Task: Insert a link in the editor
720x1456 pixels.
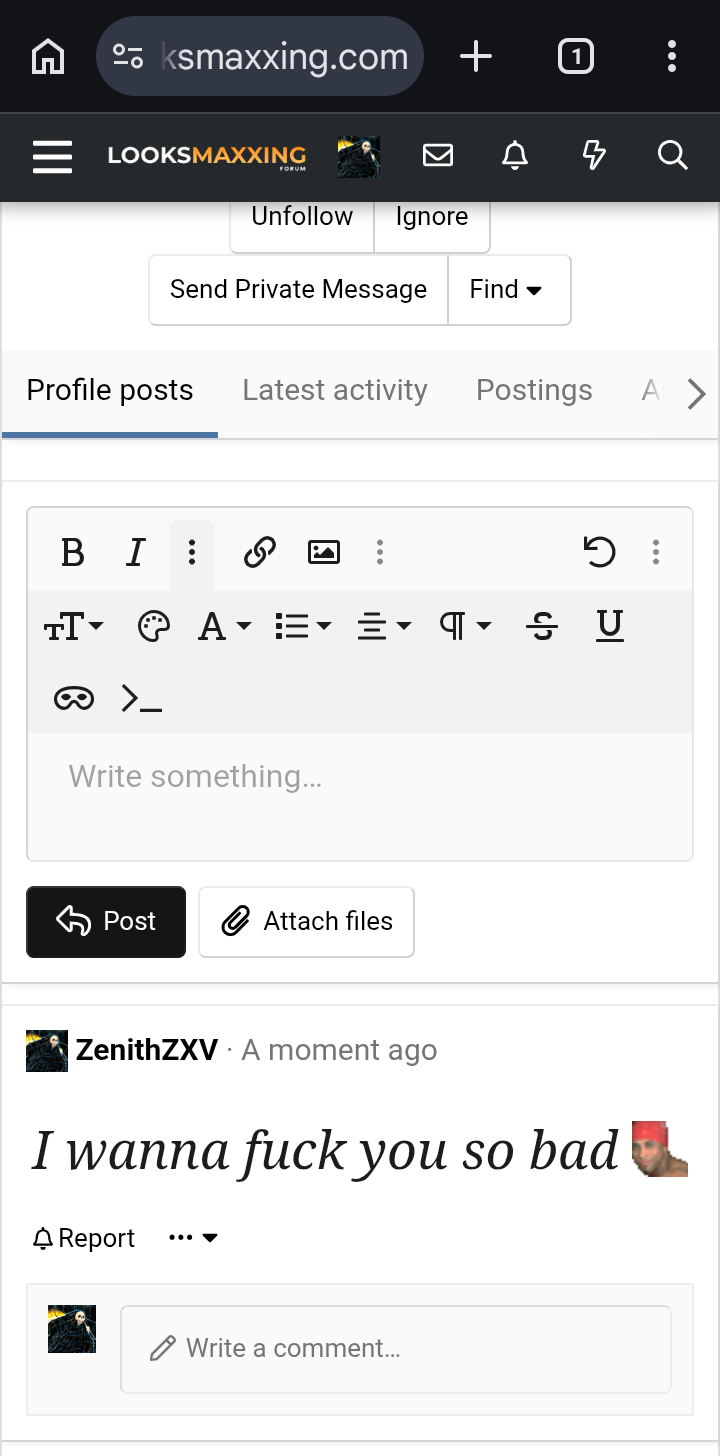Action: pos(260,552)
